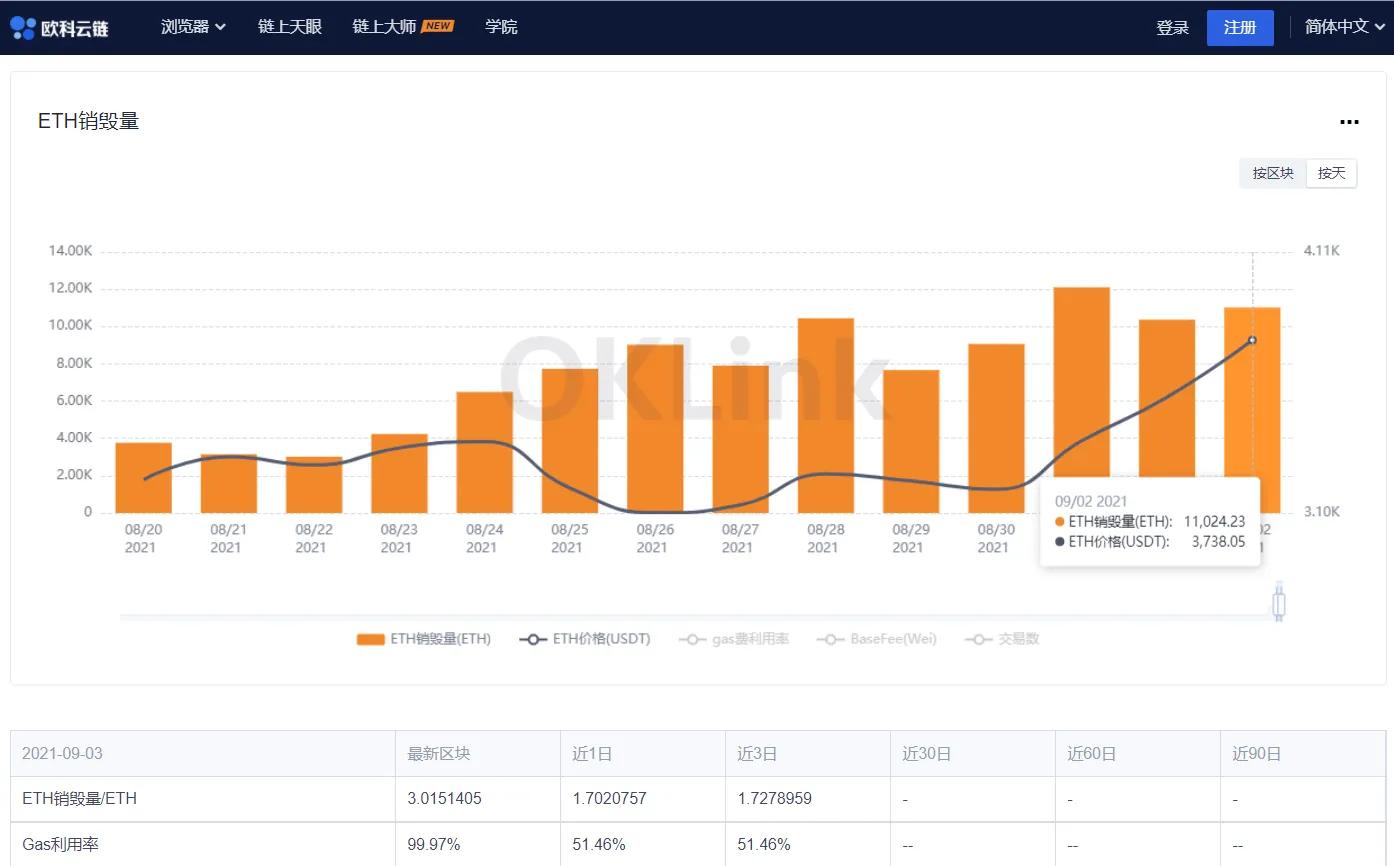Screen dimensions: 1394x866
Task: Go to the 学院 menu item
Action: 501,27
